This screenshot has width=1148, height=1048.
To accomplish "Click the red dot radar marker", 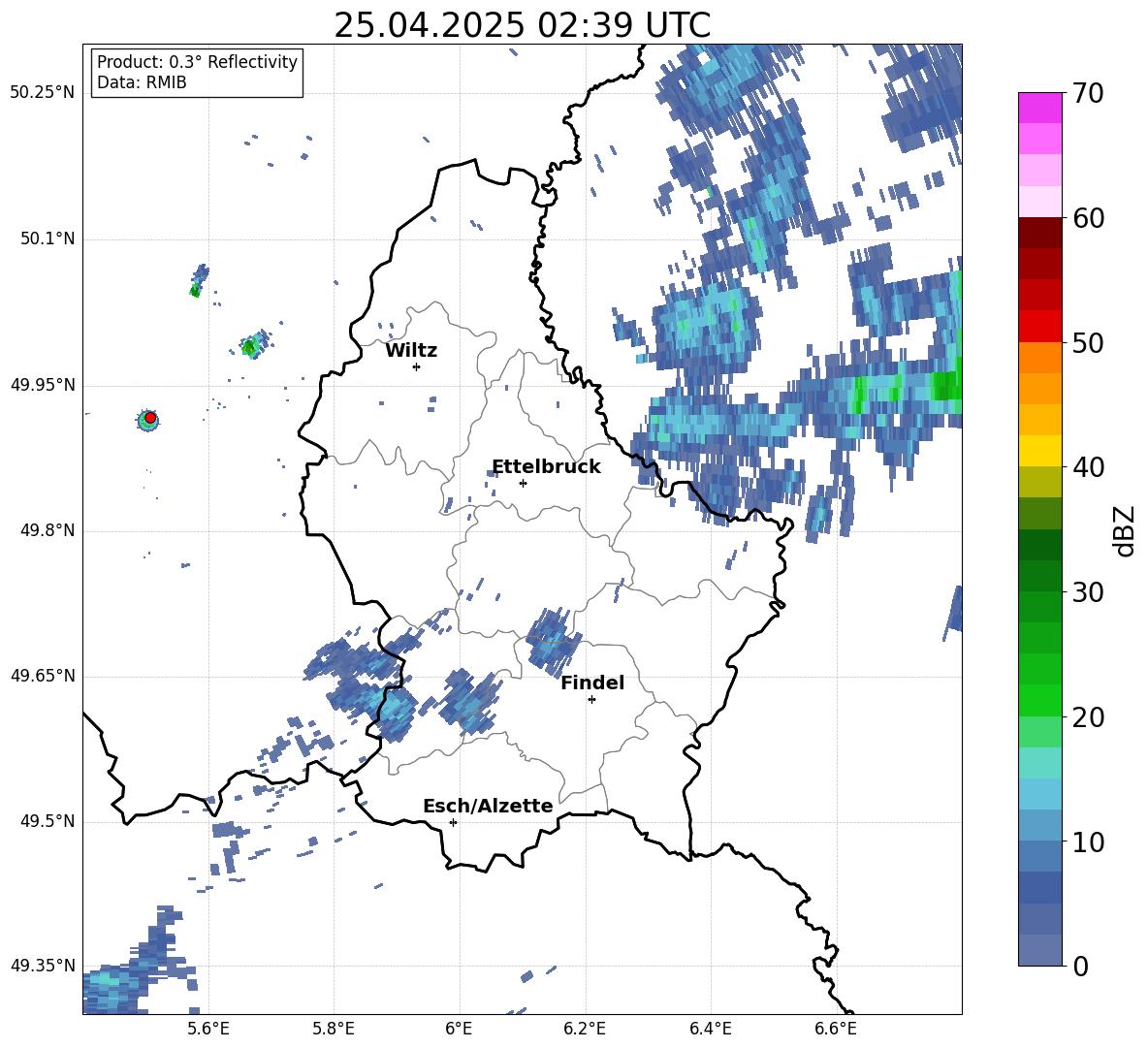I will [x=149, y=418].
